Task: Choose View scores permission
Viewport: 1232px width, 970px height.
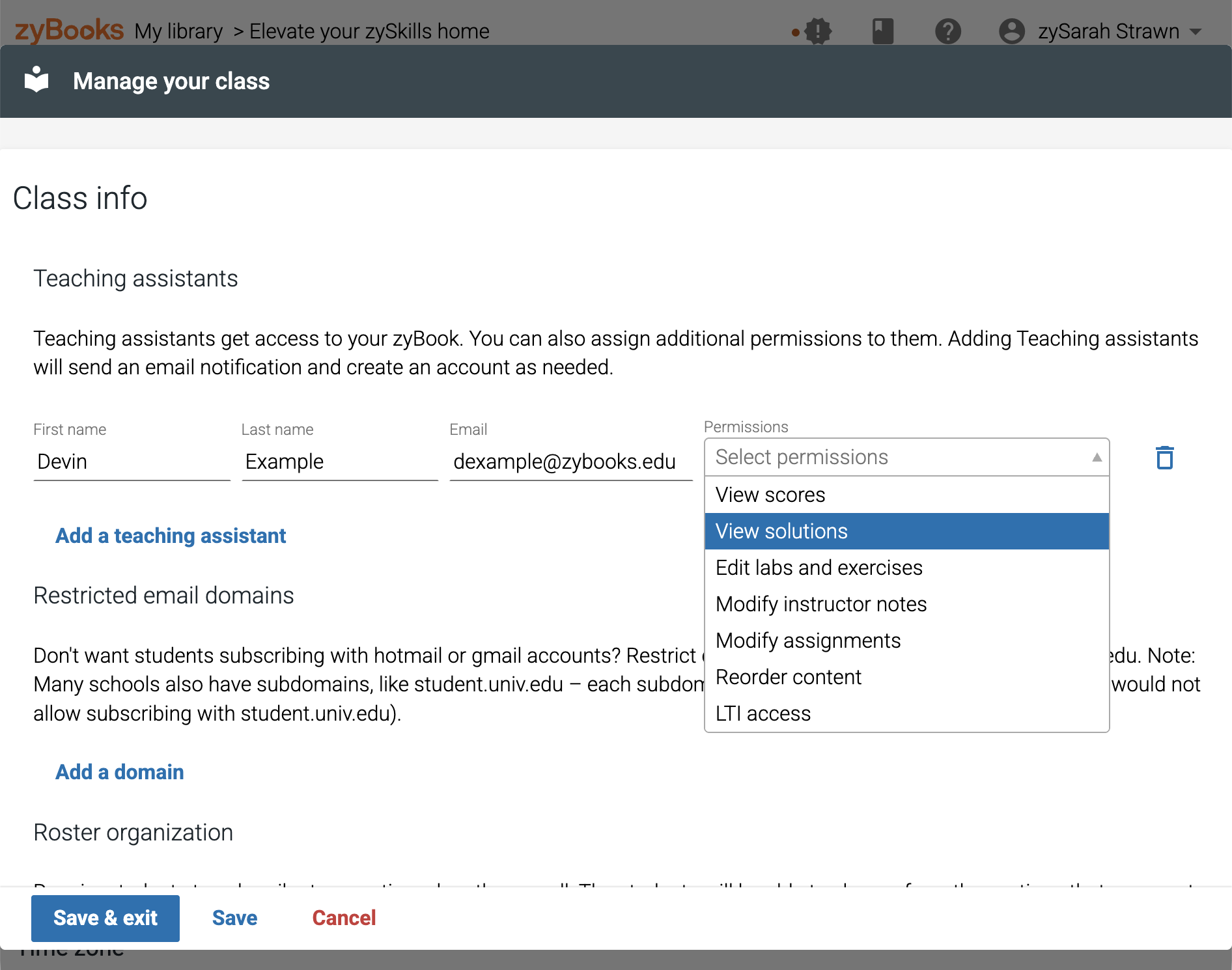Action: pos(906,495)
